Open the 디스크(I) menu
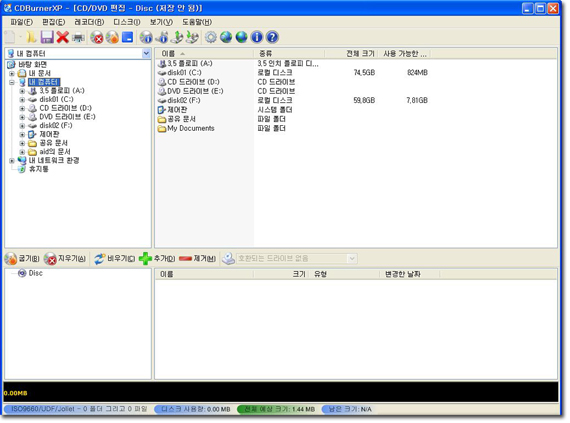Image resolution: width=570 pixels, height=423 pixels. 127,22
